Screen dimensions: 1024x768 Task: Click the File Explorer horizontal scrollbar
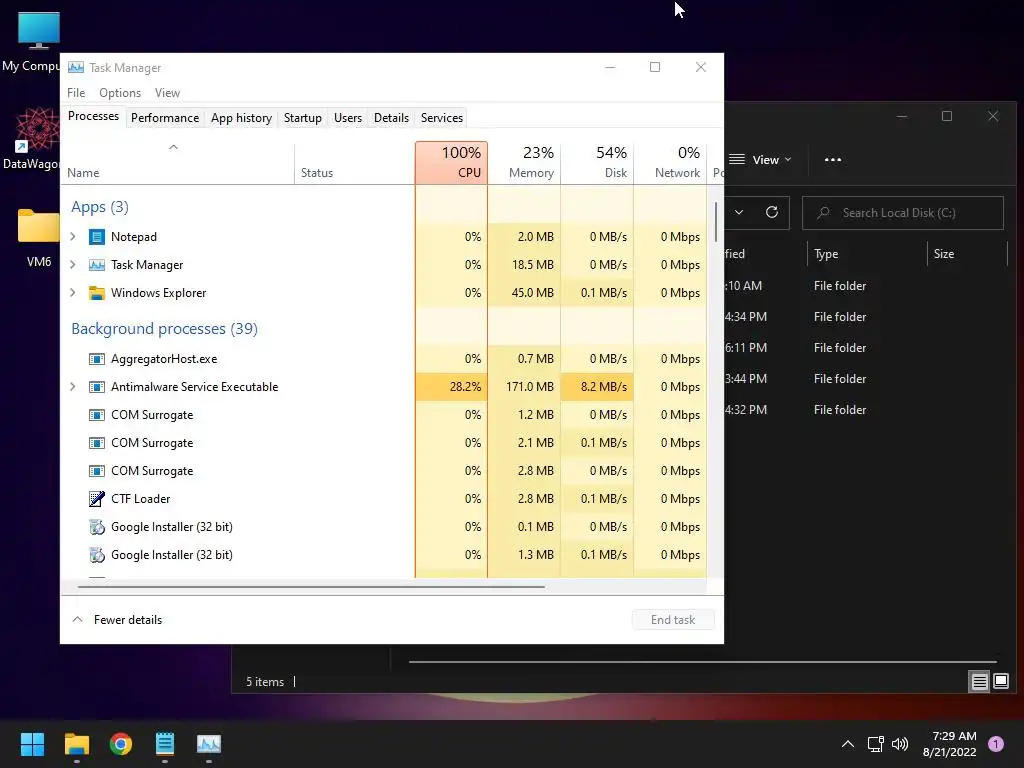[703, 662]
